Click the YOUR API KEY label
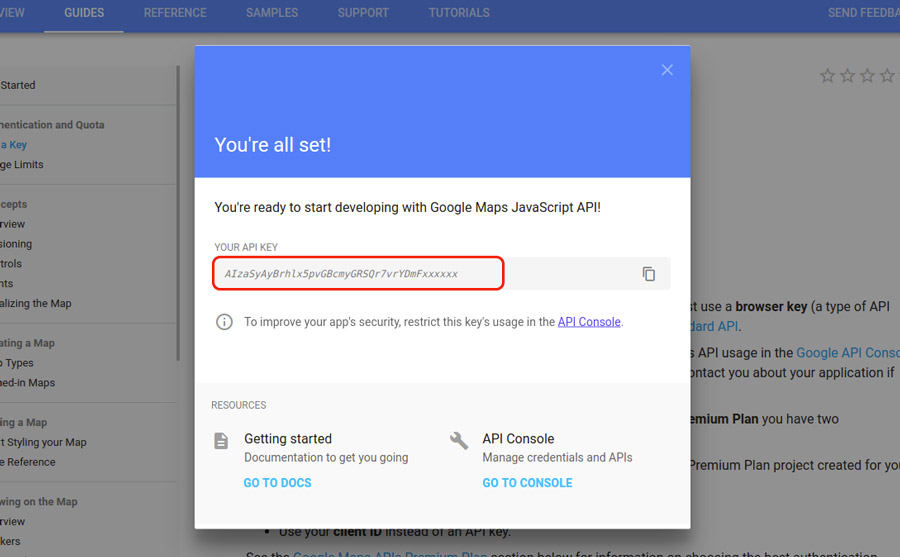This screenshot has height=557, width=900. tap(246, 247)
